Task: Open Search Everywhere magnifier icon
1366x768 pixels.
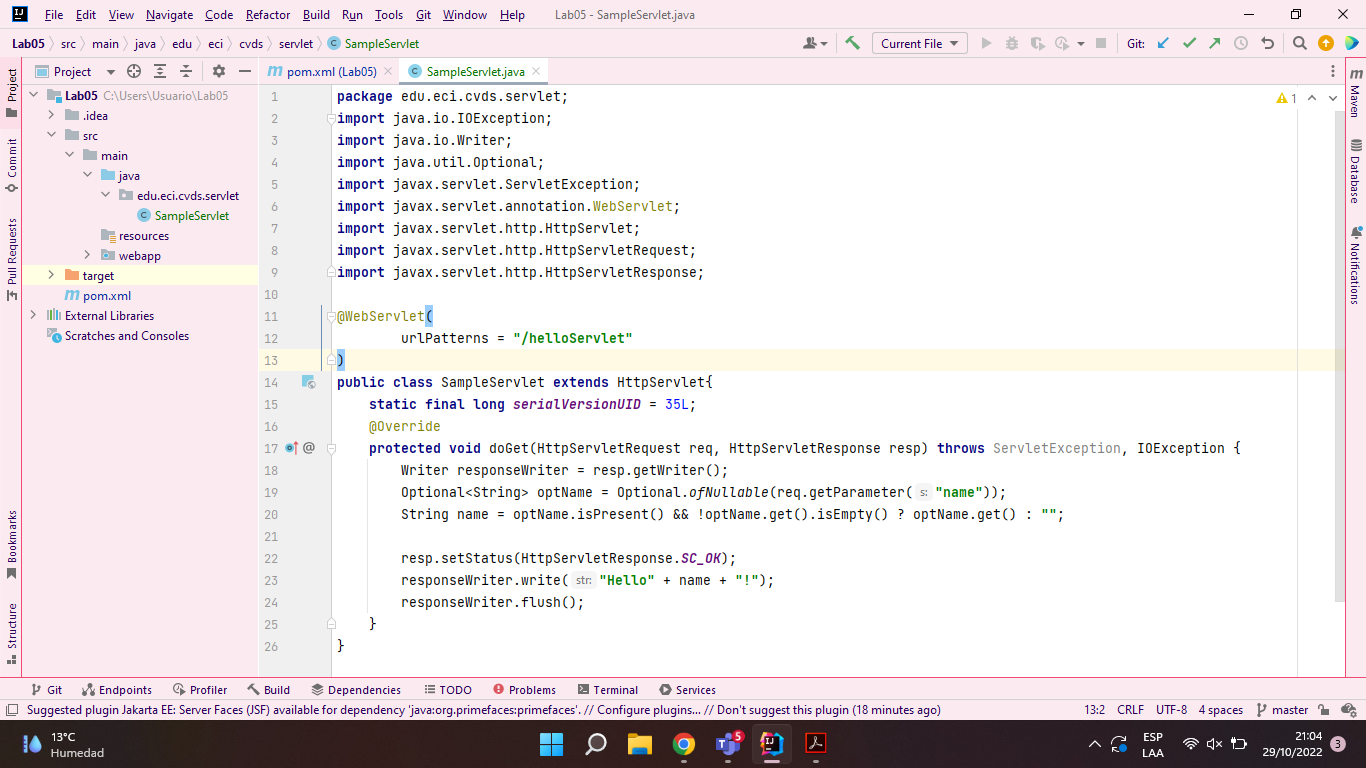Action: 1299,43
